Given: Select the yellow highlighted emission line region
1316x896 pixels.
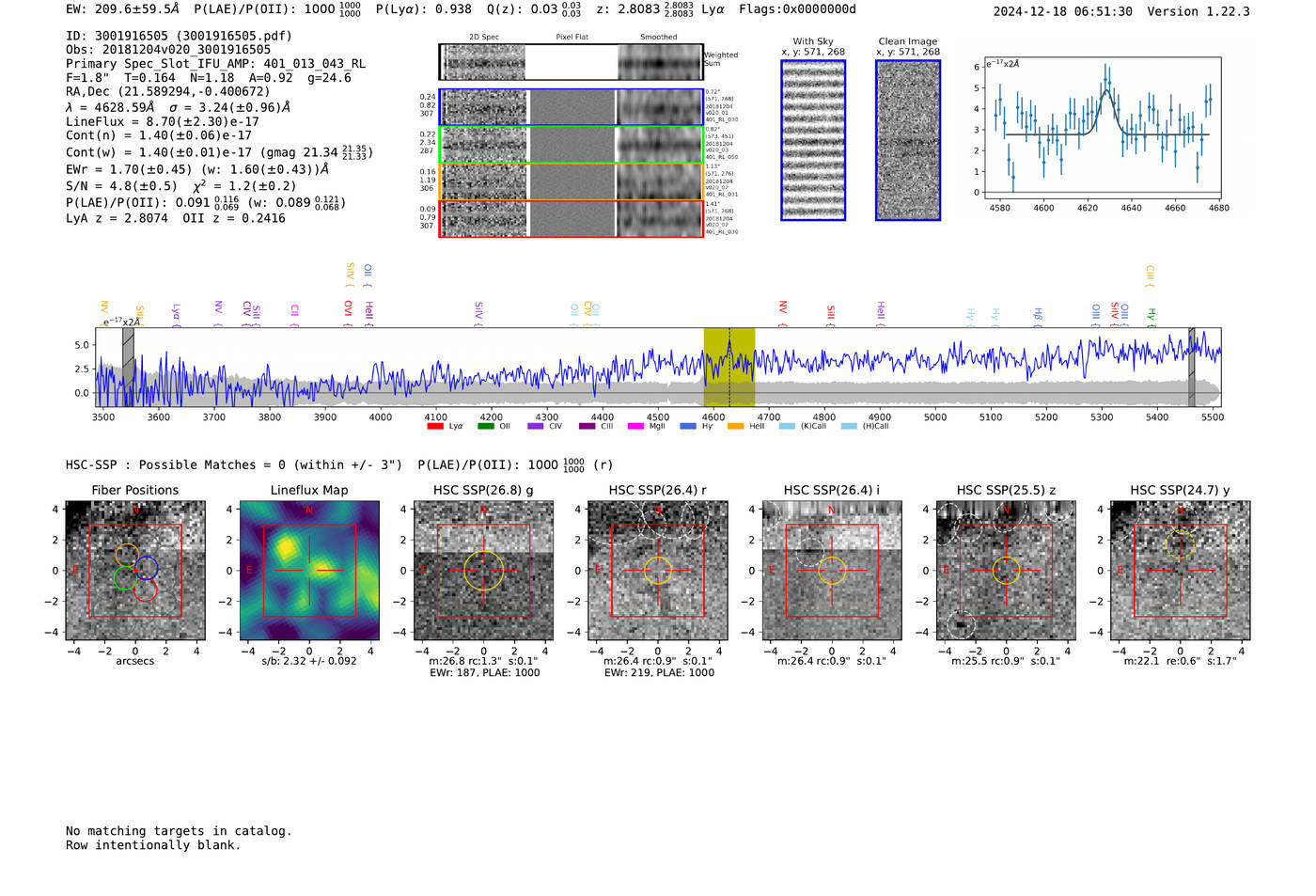Looking at the screenshot, I should pos(729,367).
